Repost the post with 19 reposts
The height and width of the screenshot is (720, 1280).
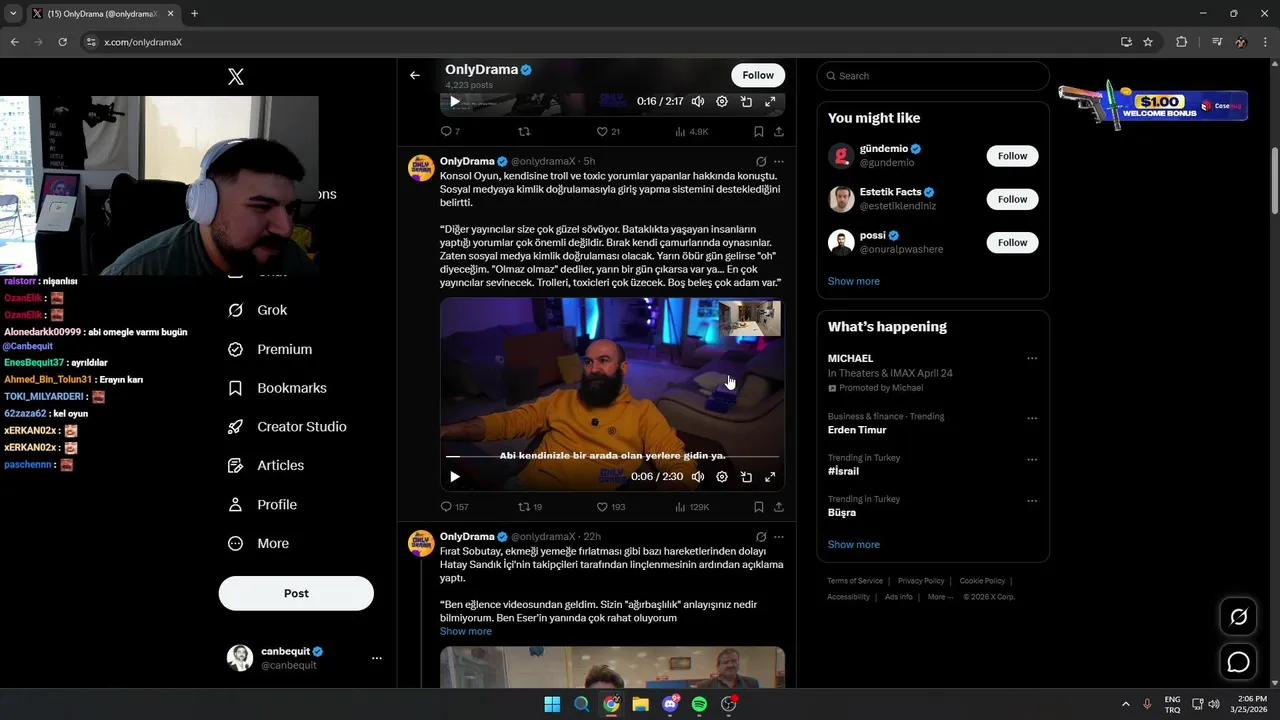click(x=530, y=507)
